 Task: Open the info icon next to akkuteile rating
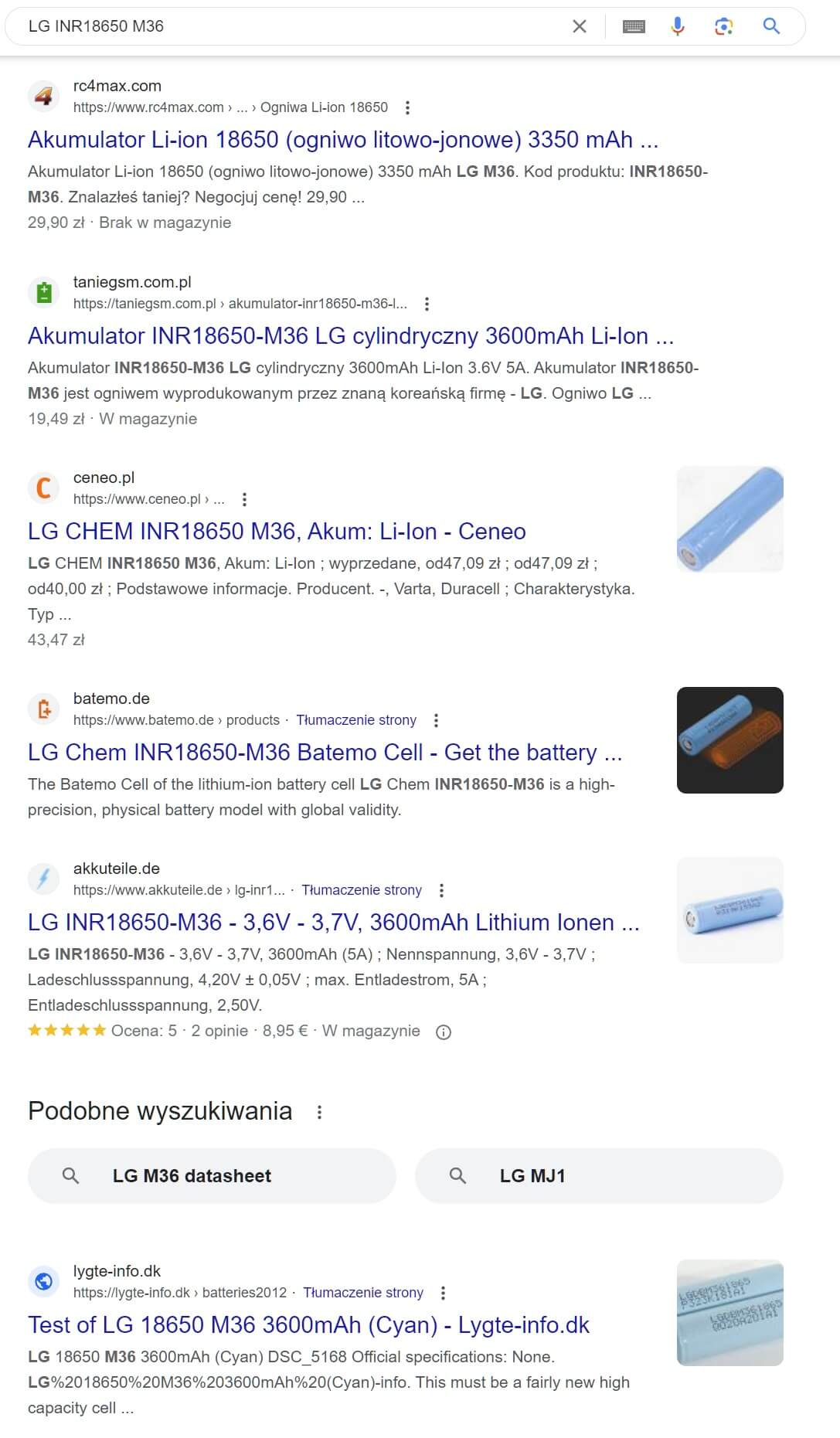[444, 1032]
